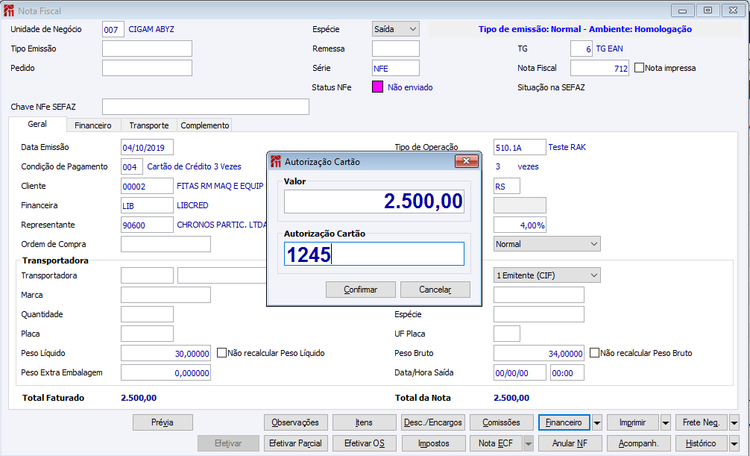Open the arrow menu beside Imprimir button
The width and height of the screenshot is (750, 456).
tap(665, 423)
